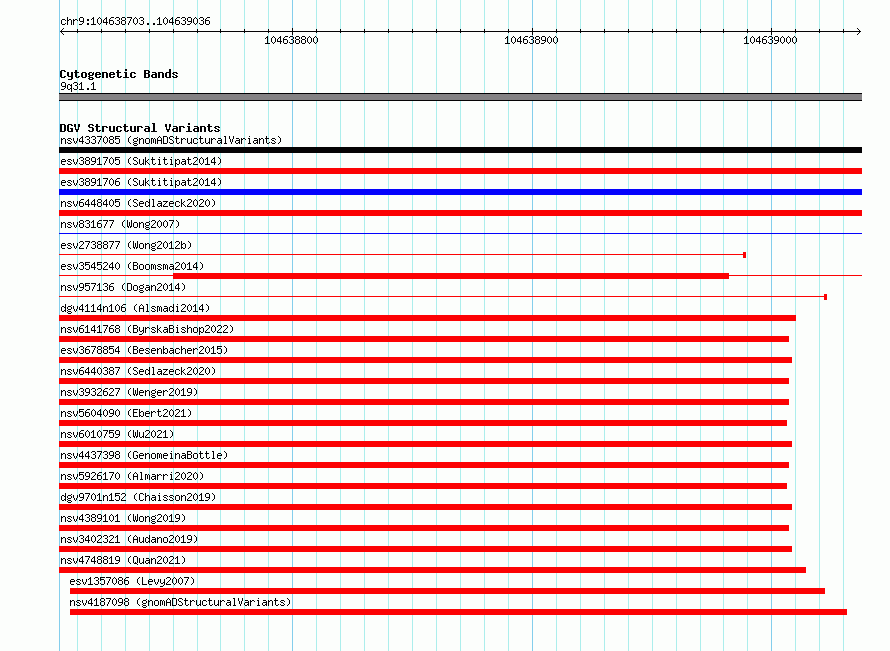Click the red esv3891705 variant bar

460,171
